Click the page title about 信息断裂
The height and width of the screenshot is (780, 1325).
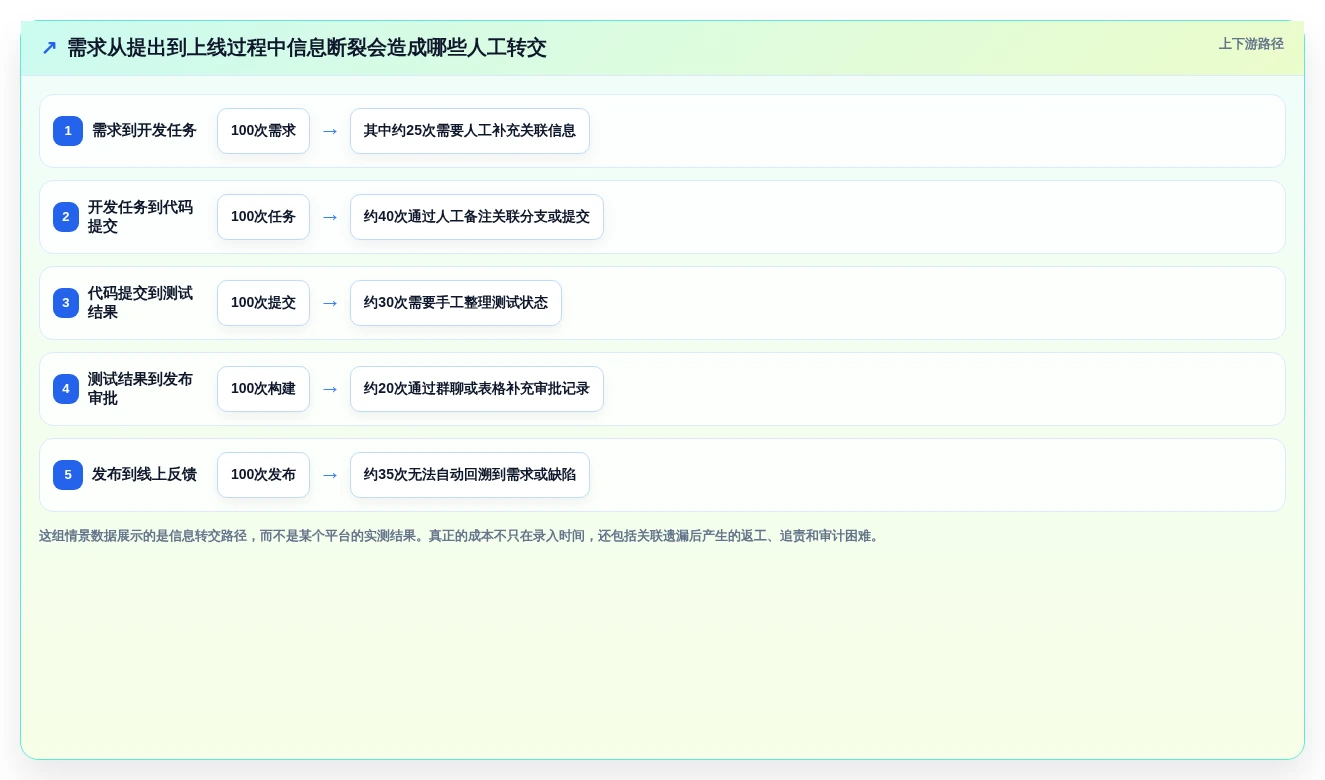[307, 48]
